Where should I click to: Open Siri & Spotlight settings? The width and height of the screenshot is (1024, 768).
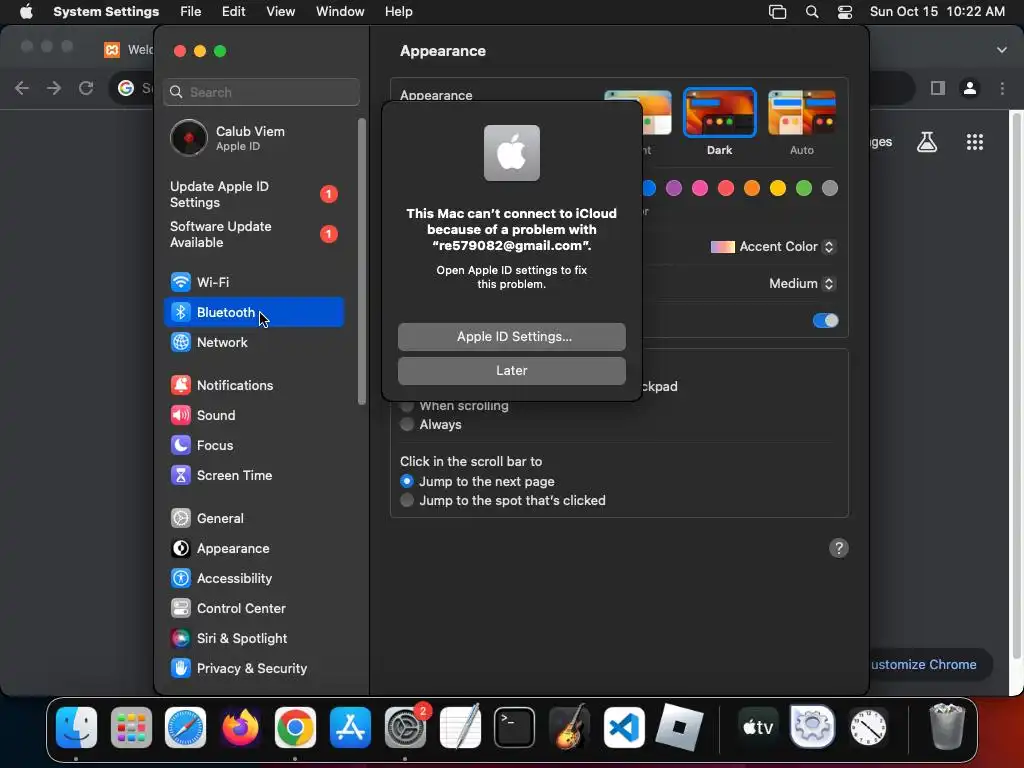click(253, 639)
